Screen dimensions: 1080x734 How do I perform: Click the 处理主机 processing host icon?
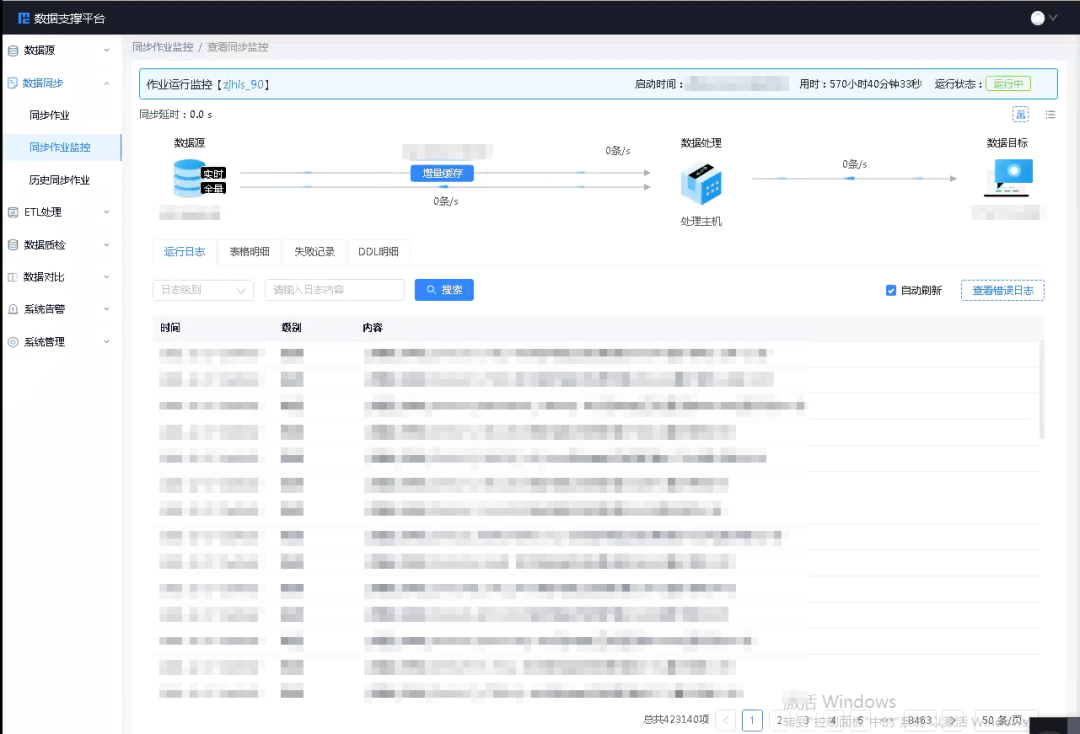(701, 183)
